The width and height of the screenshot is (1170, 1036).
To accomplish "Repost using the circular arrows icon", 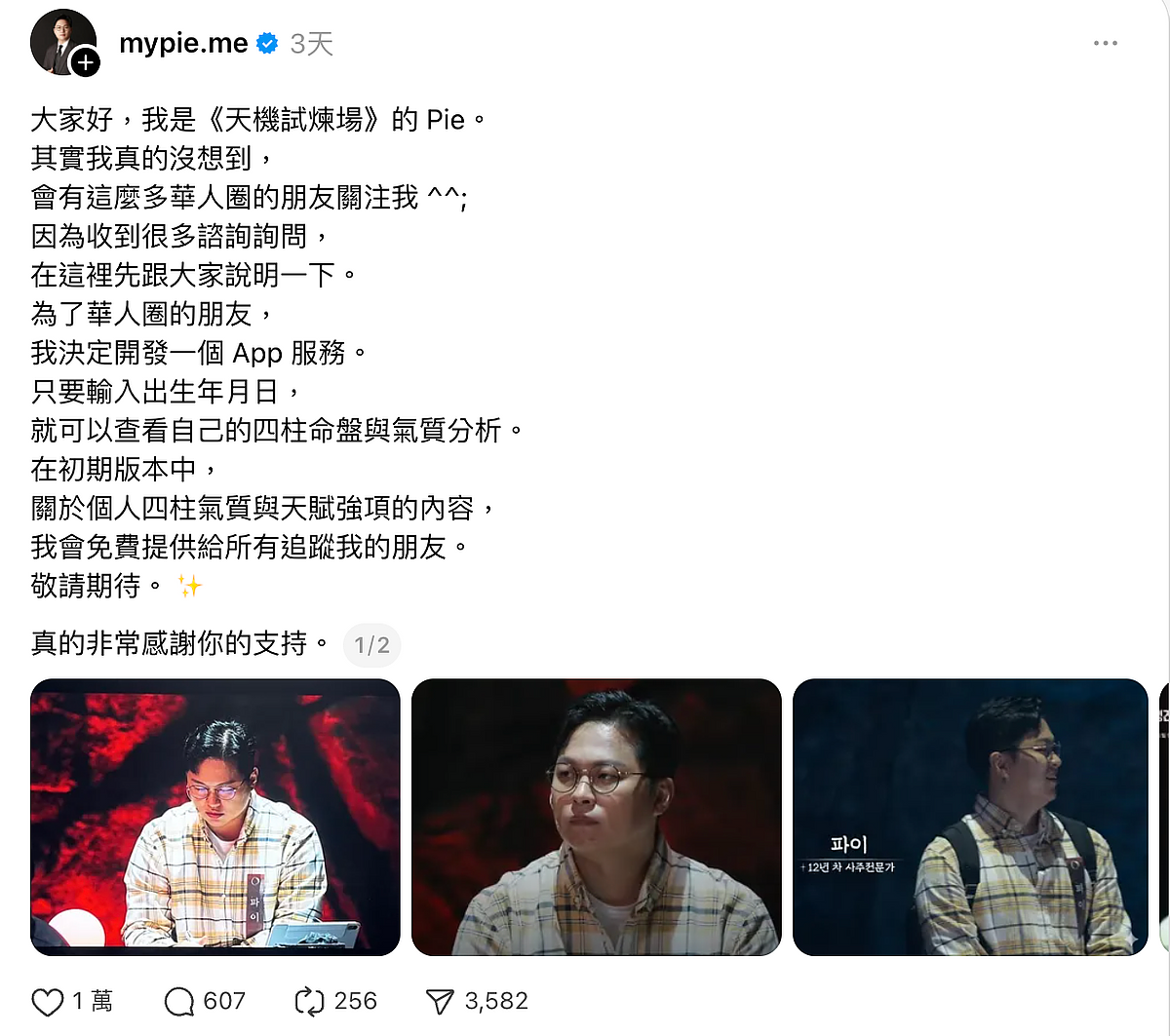I will point(308,1002).
